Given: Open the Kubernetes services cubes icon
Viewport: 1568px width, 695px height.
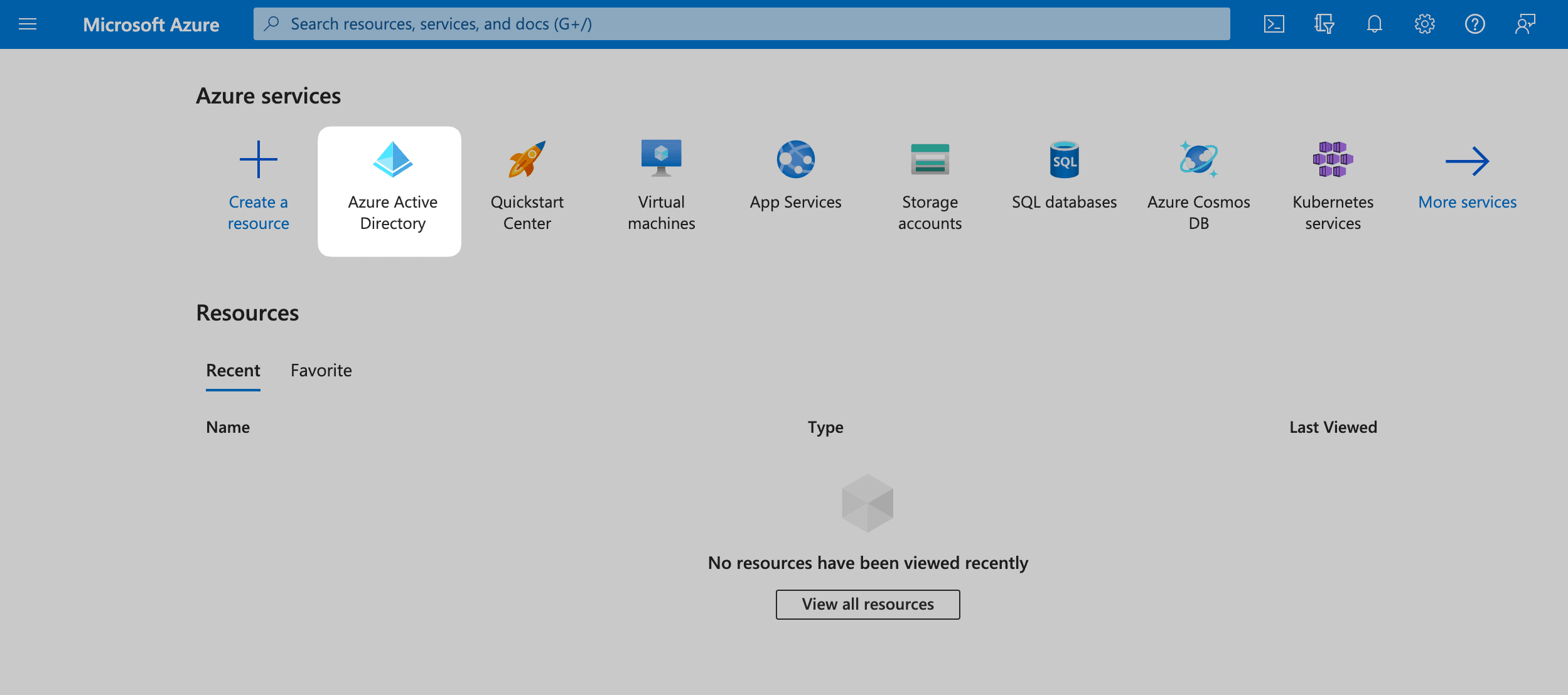Looking at the screenshot, I should tap(1333, 159).
